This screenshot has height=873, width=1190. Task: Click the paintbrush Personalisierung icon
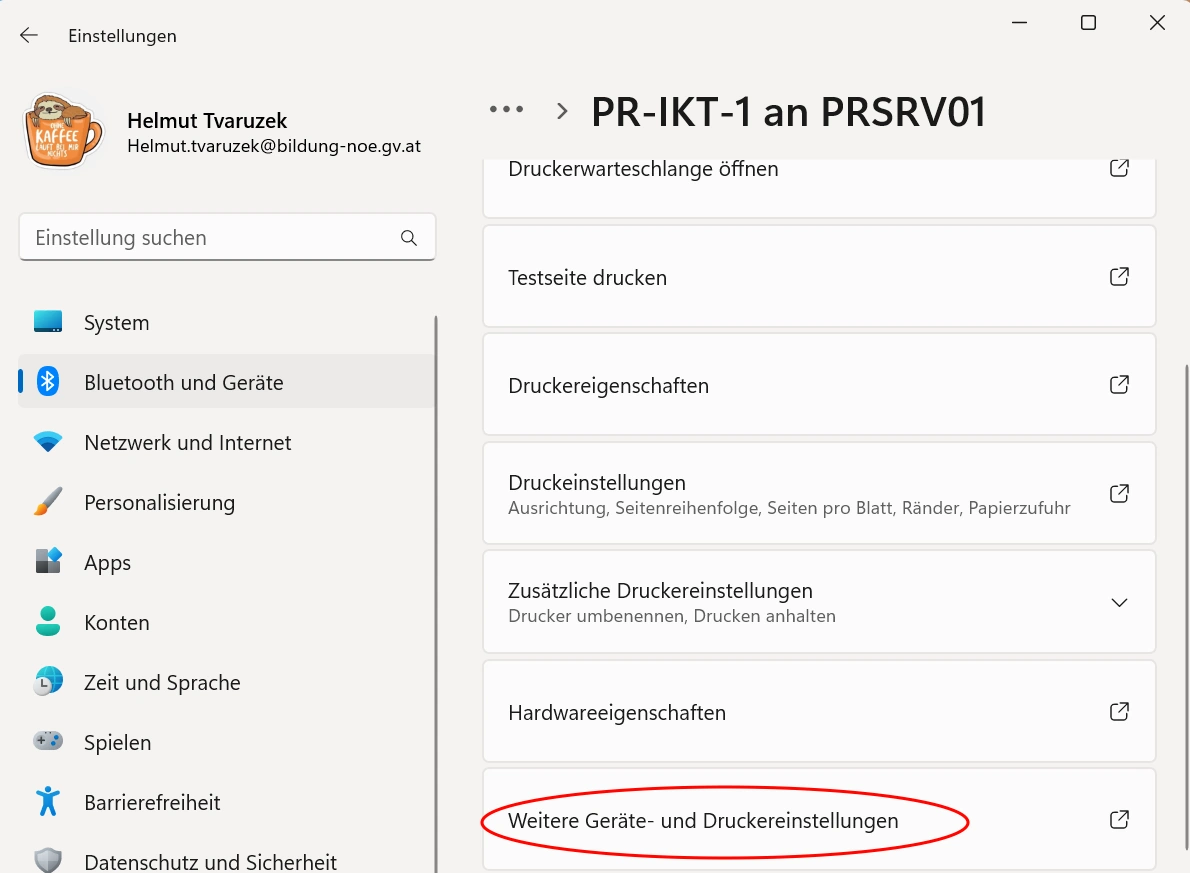48,502
